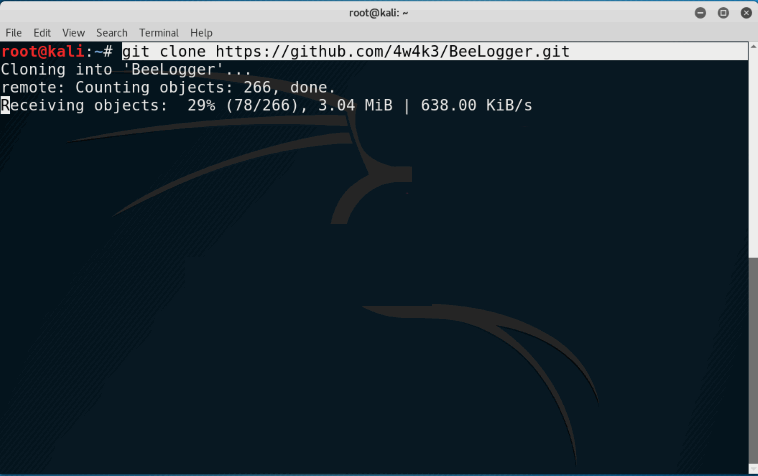Image resolution: width=758 pixels, height=476 pixels.
Task: Close the root@kali terminal window
Action: pos(743,12)
